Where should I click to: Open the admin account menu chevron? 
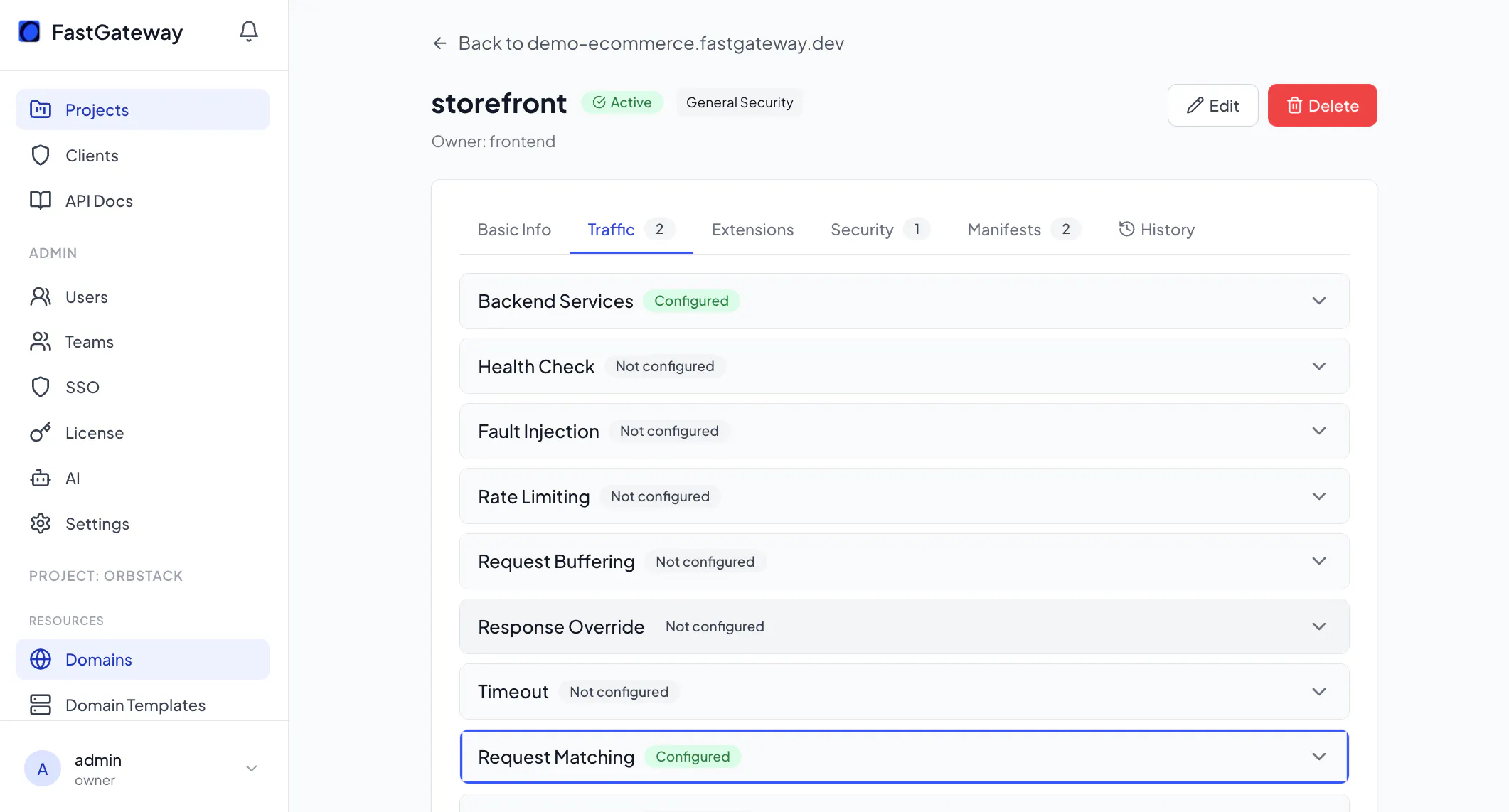pyautogui.click(x=251, y=769)
